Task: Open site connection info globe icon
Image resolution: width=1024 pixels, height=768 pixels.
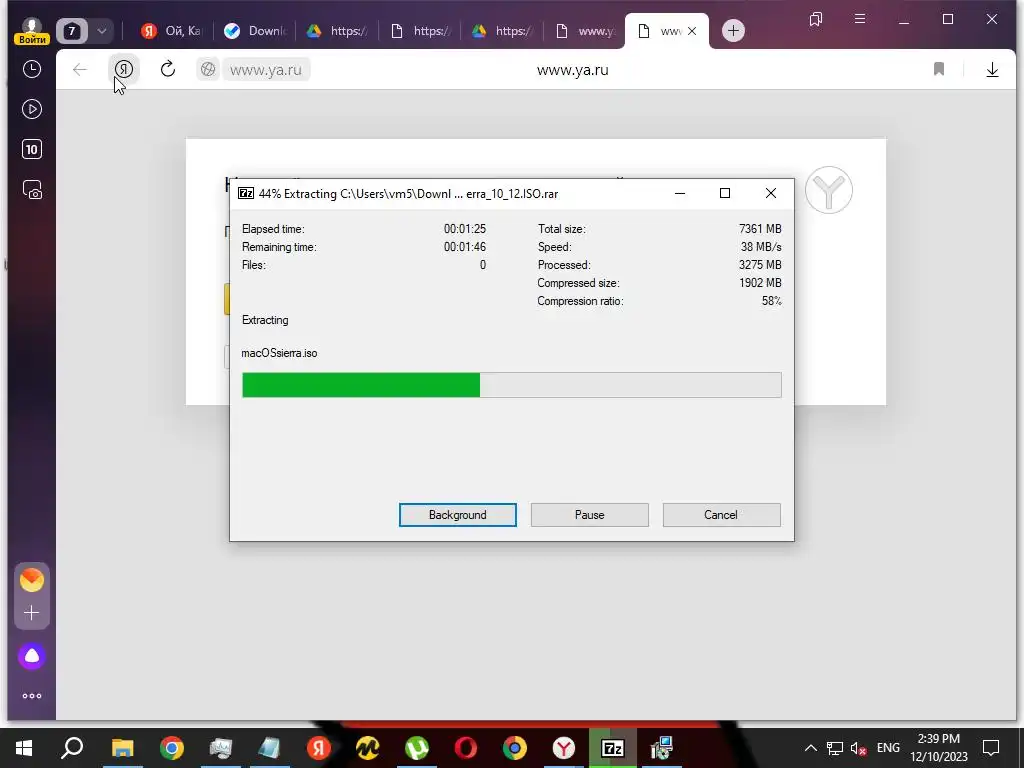Action: pos(208,69)
